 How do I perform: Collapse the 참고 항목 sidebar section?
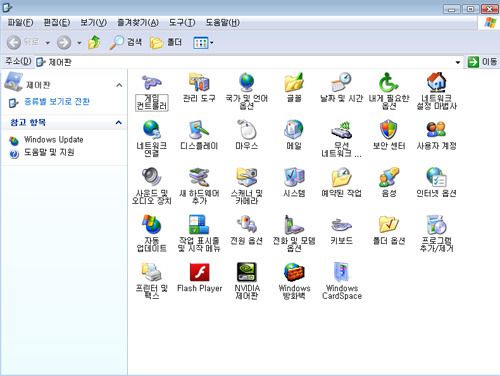tap(119, 123)
